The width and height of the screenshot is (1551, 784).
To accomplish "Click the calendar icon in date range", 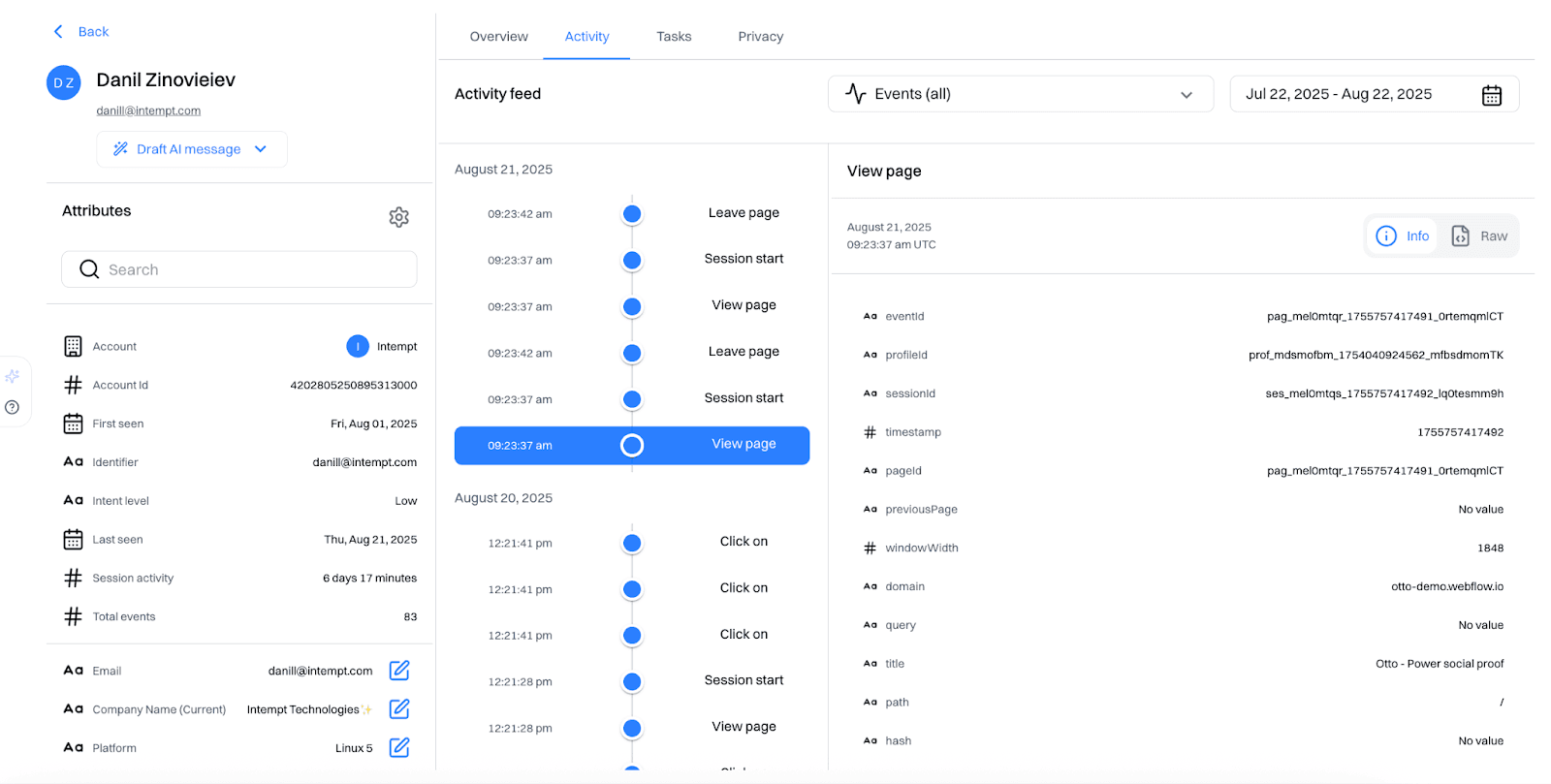I will tap(1491, 95).
